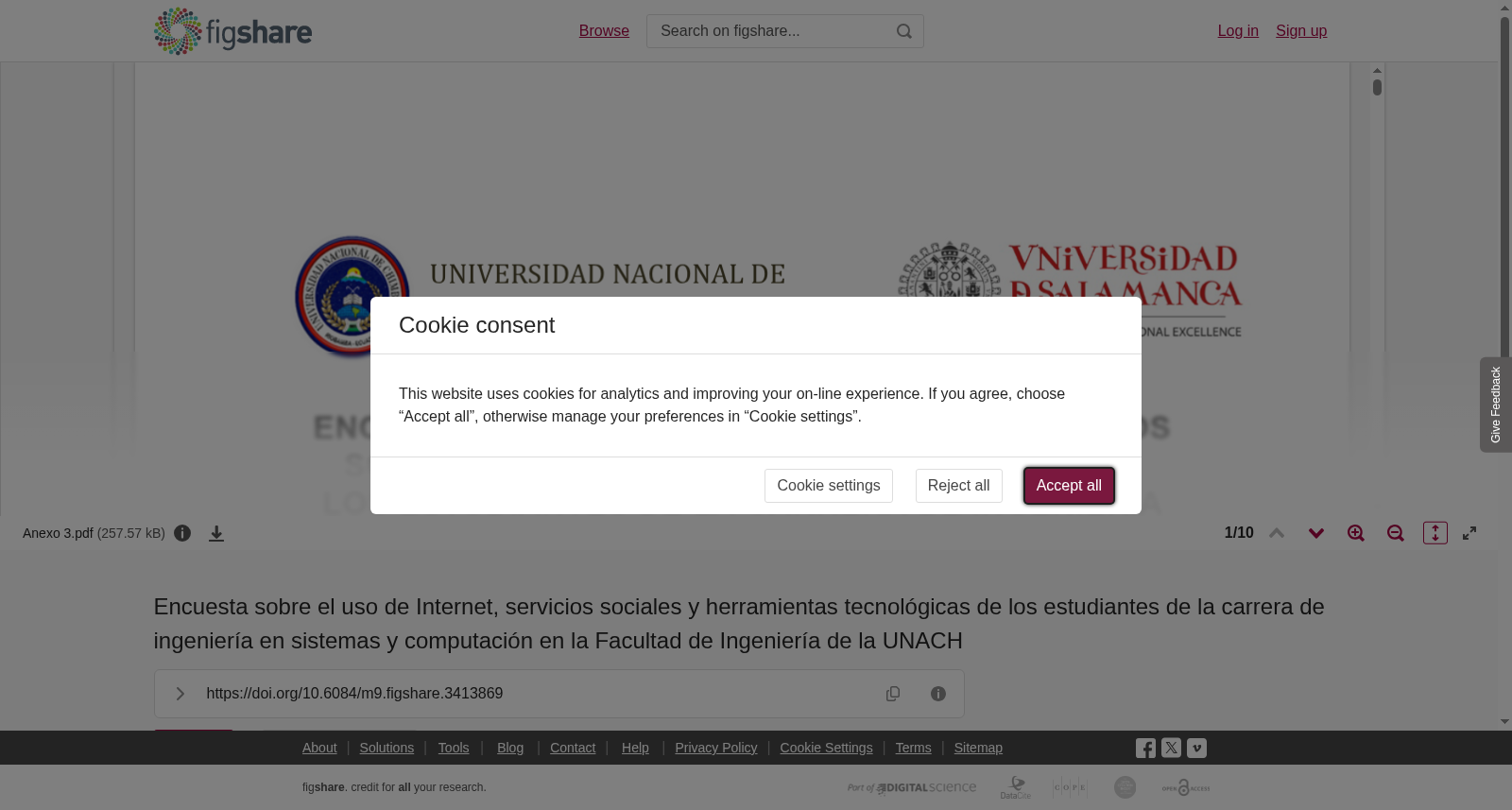Viewport: 1512px width, 810px height.
Task: Open Terms footer link
Action: [913, 748]
